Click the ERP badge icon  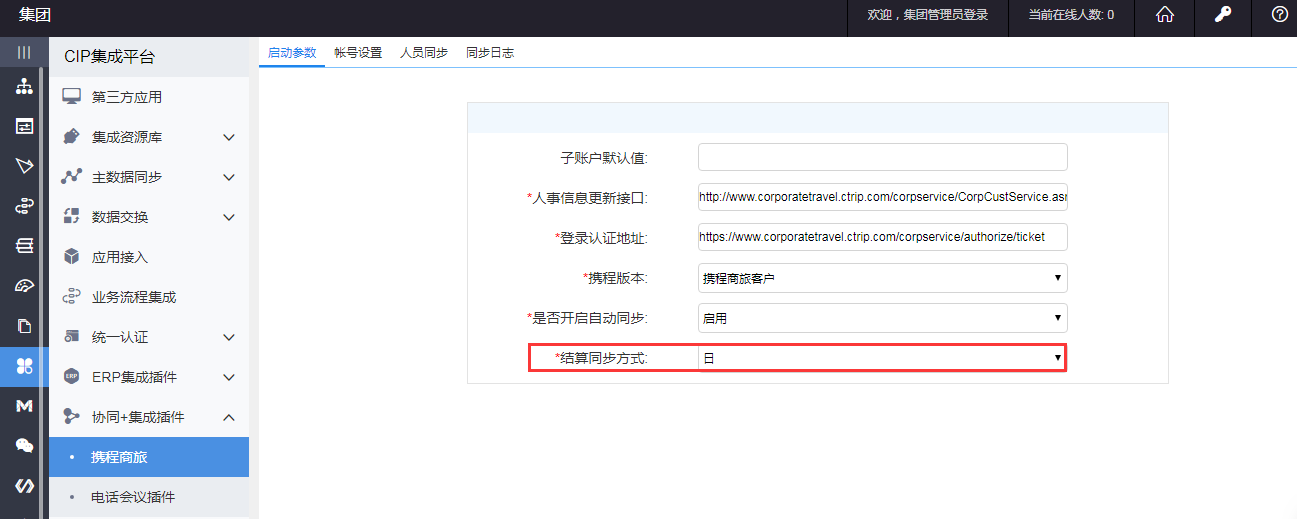pos(71,377)
